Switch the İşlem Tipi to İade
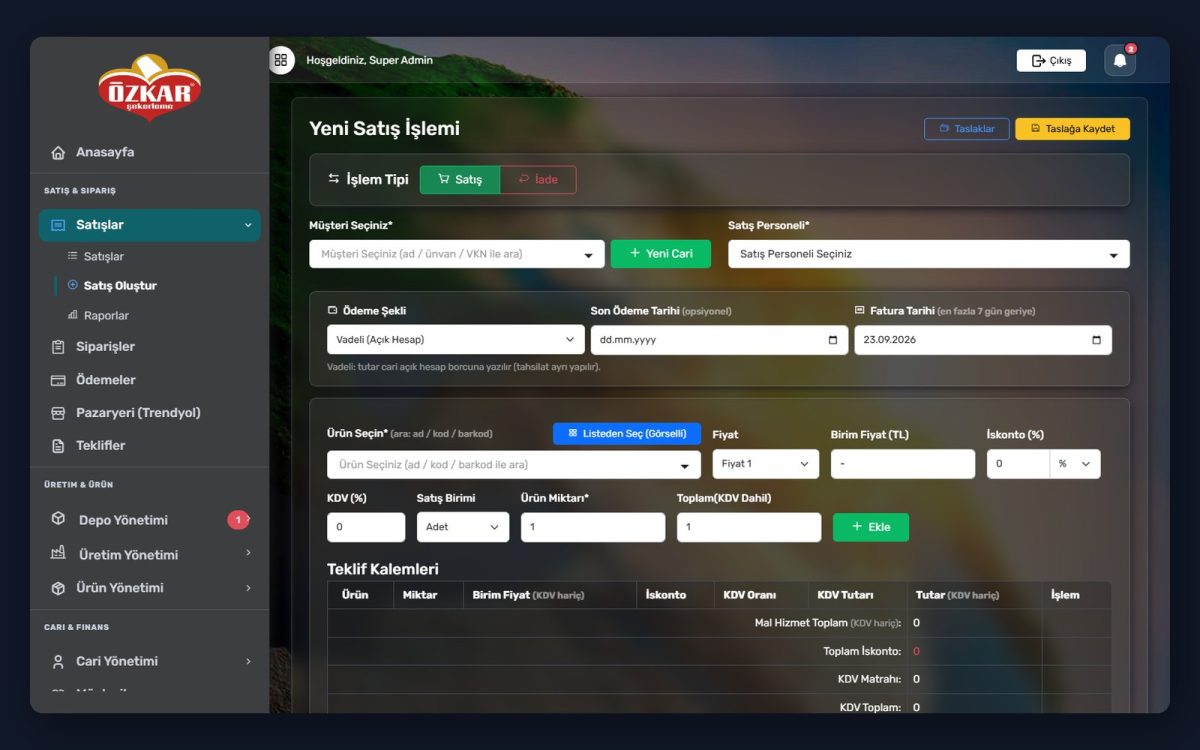 [538, 180]
